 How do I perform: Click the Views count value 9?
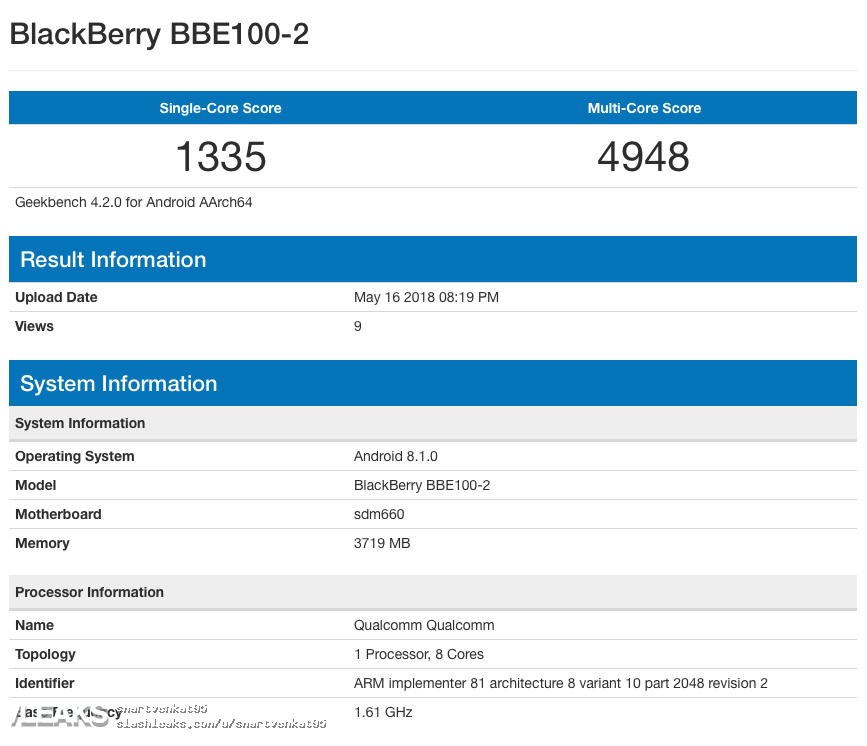358,326
